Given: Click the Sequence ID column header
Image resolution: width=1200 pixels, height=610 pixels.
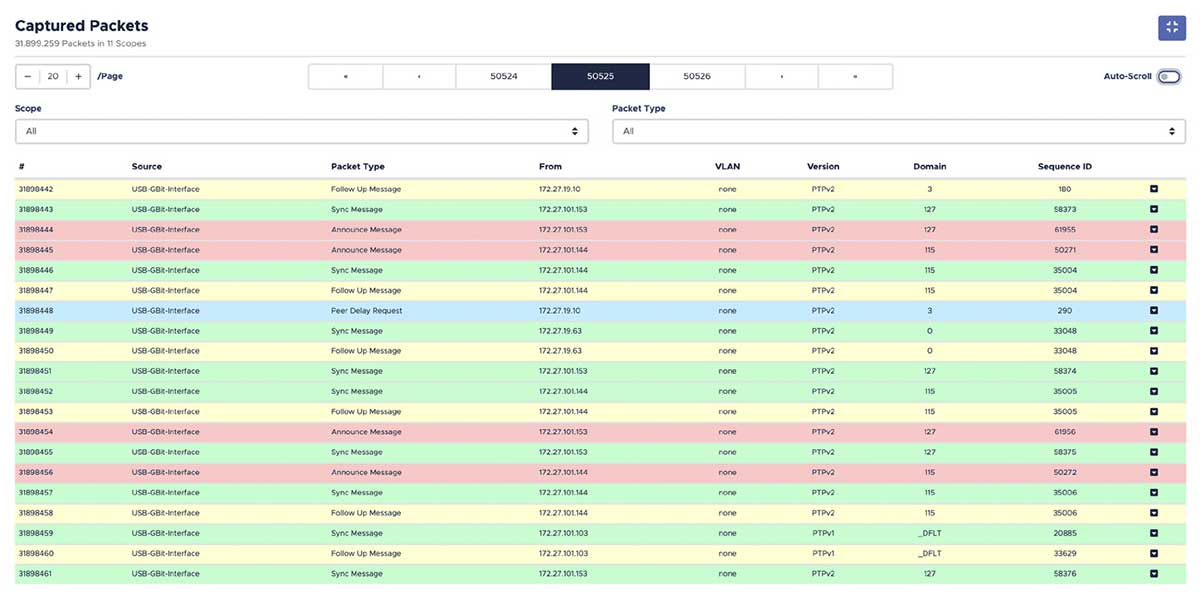Looking at the screenshot, I should [x=1064, y=166].
